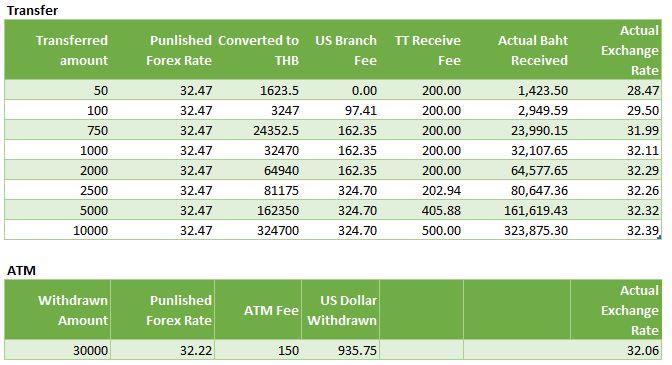Viewport: 672px width, 365px height.
Task: Click the ATM Fee header cell
Action: pos(258,310)
